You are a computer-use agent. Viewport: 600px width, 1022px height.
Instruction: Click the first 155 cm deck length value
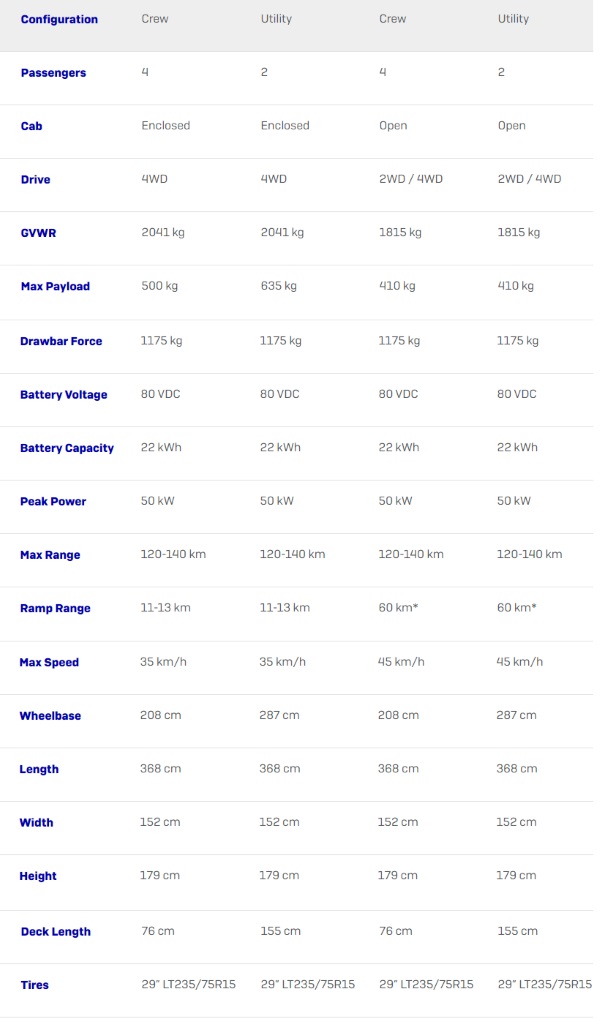[x=281, y=931]
